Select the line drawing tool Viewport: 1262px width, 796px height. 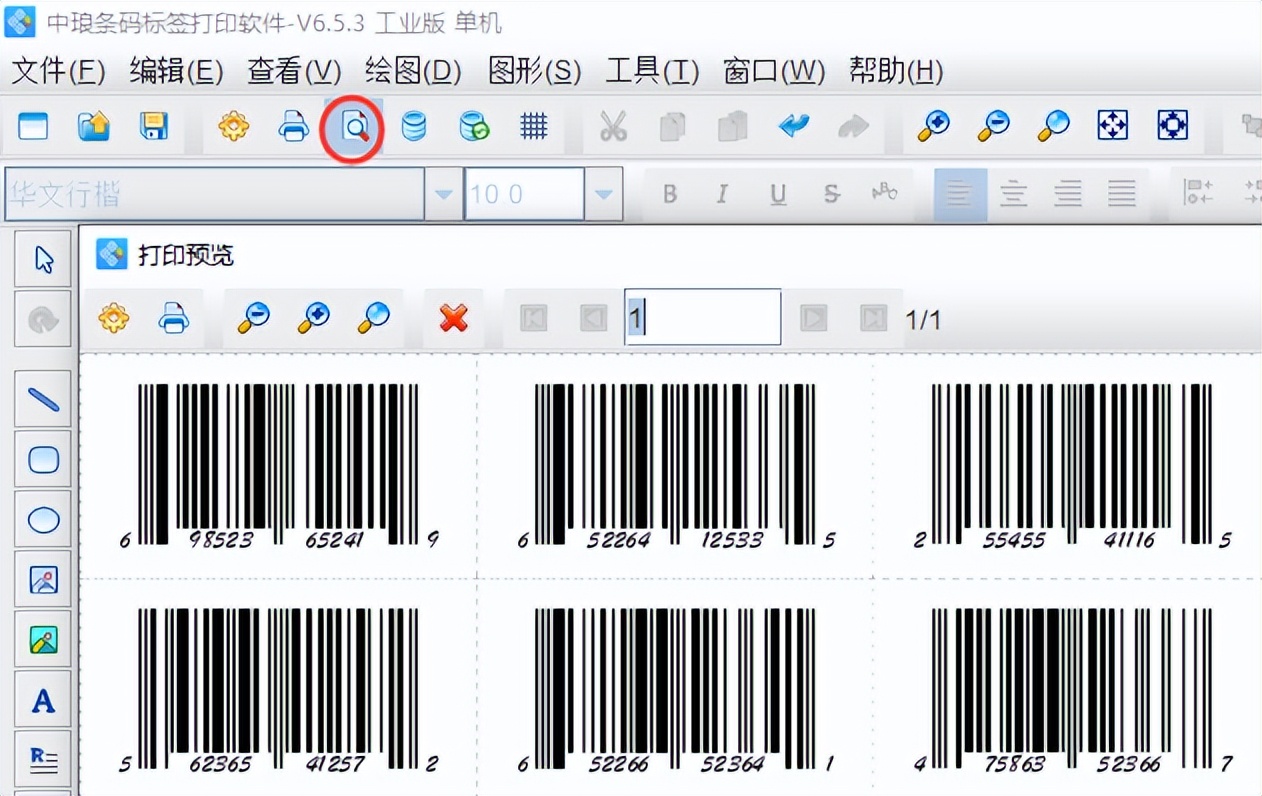coord(43,400)
